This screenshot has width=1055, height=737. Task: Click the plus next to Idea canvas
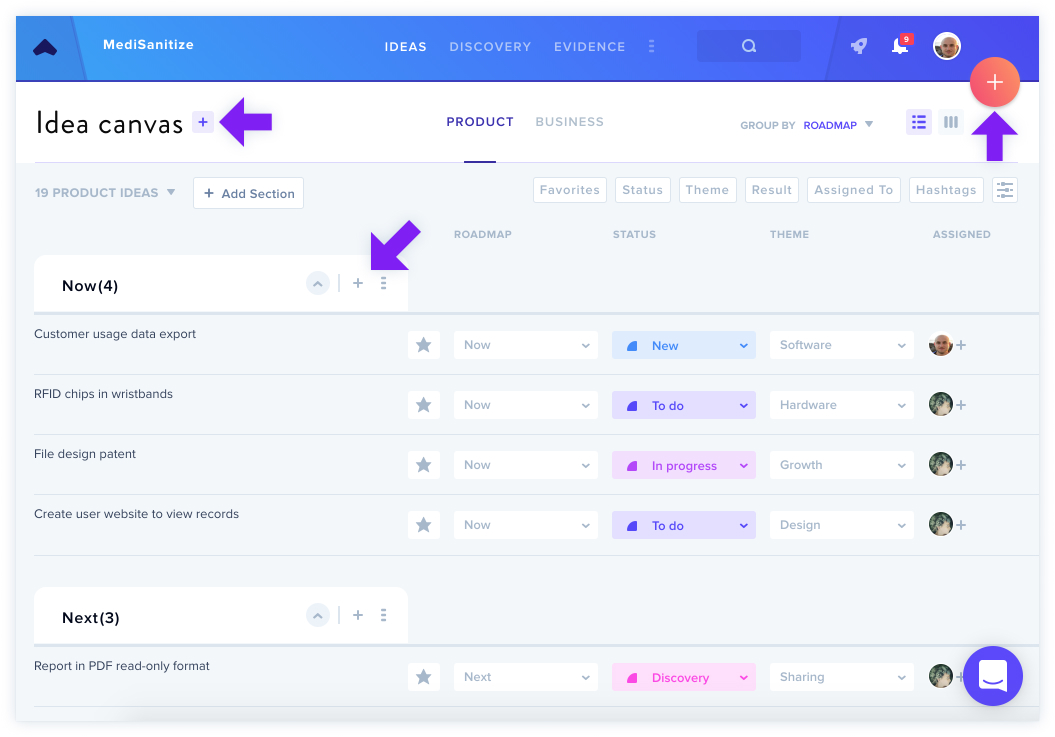203,122
